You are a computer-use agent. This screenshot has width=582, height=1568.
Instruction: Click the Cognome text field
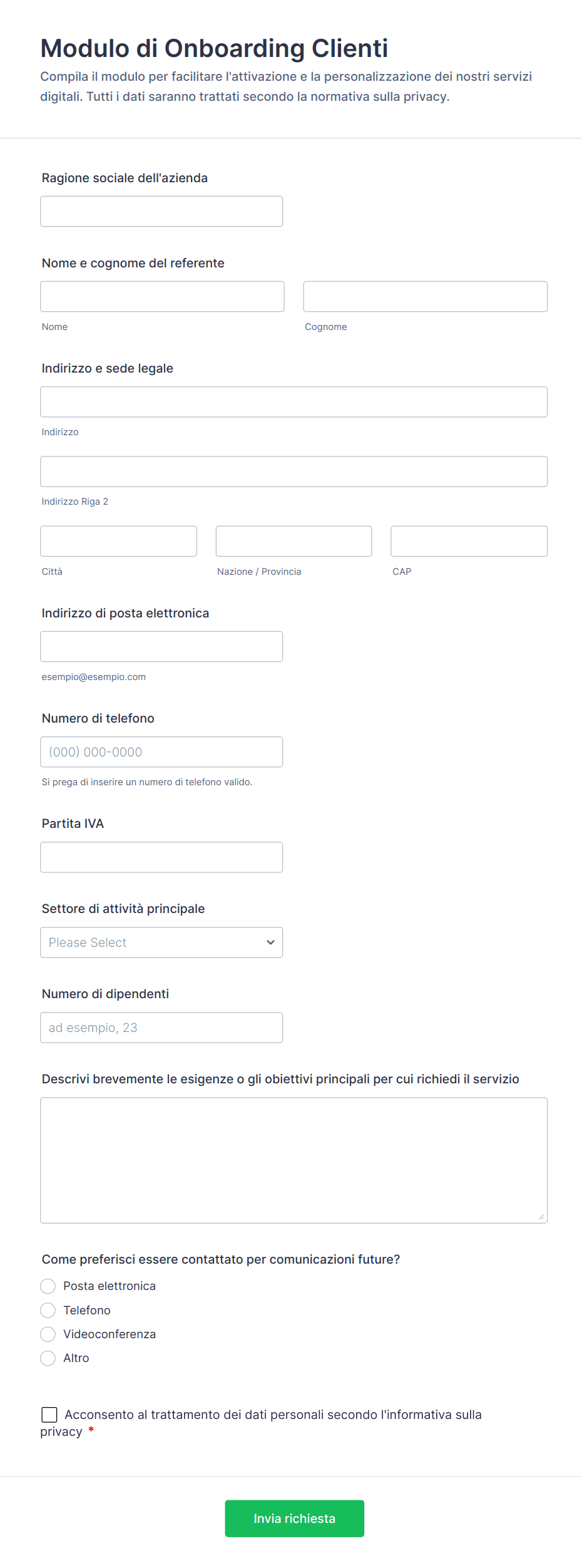425,297
